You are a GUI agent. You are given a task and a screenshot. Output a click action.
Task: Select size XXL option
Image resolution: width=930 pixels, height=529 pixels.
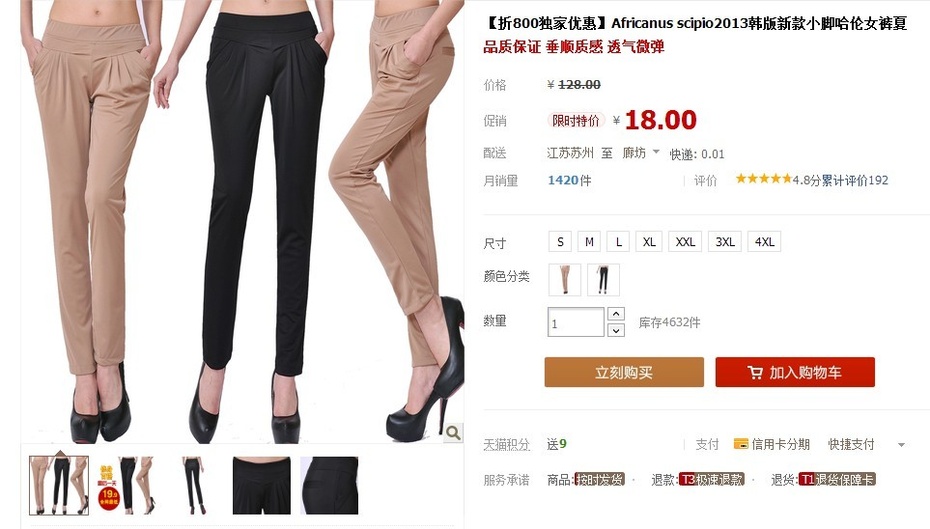click(685, 241)
